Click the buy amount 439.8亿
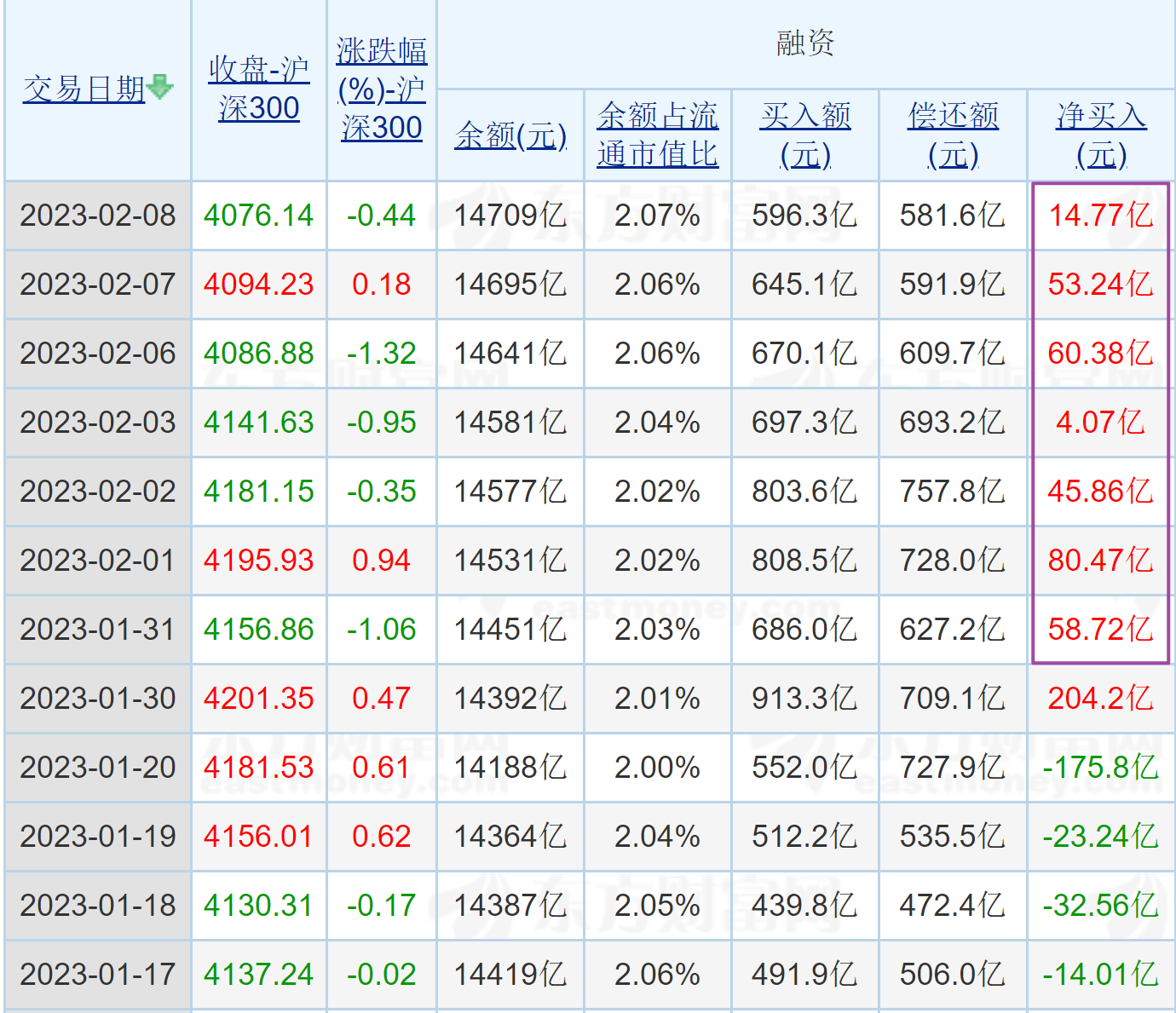This screenshot has height=1013, width=1176. (x=805, y=906)
